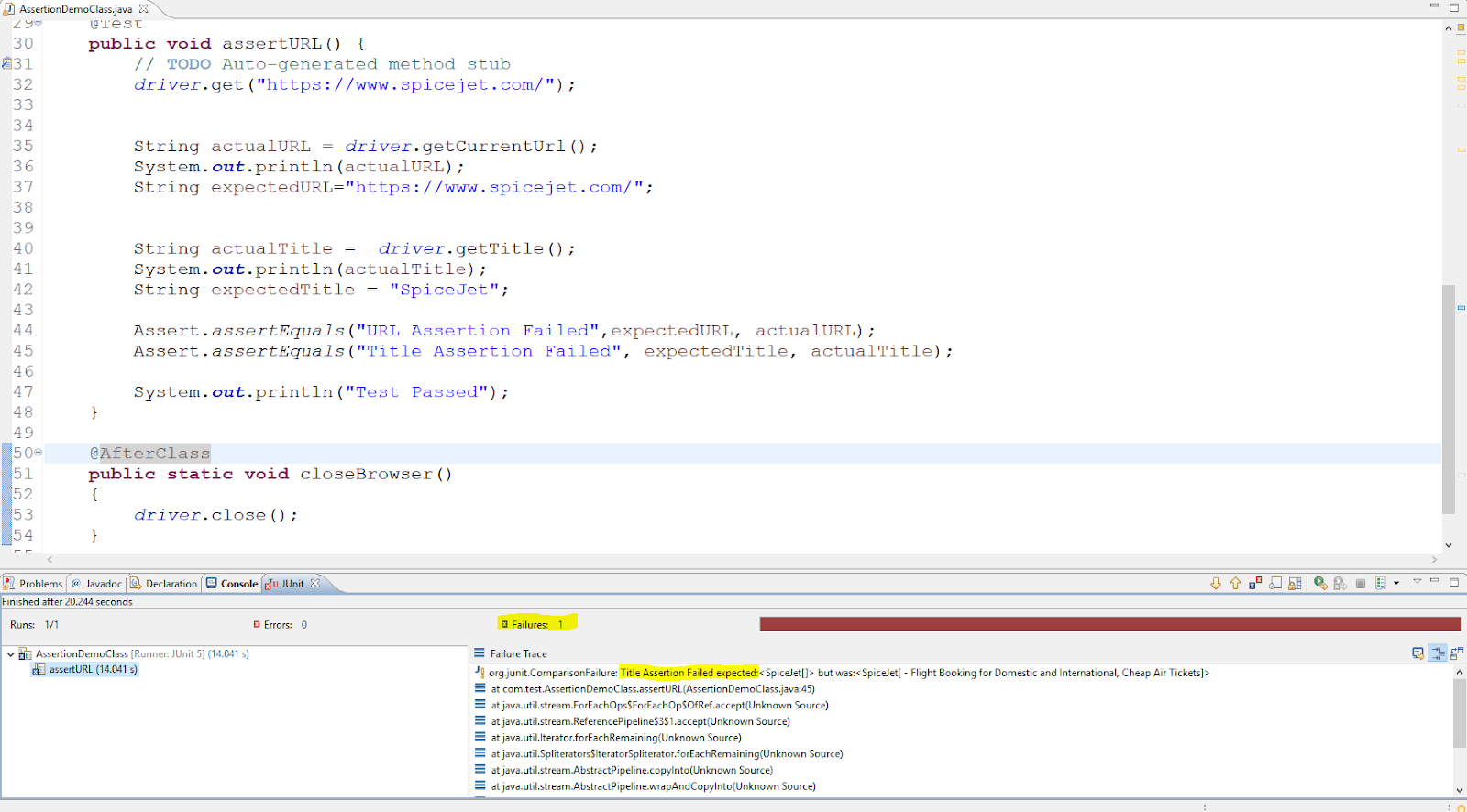Open the JUnit View Menu triangle
The height and width of the screenshot is (812, 1467).
[x=1417, y=581]
